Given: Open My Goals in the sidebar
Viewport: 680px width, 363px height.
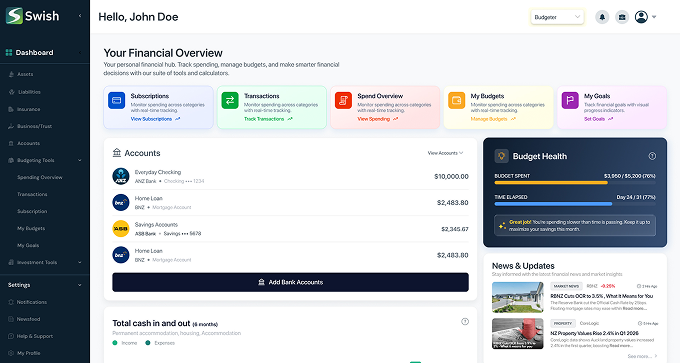Looking at the screenshot, I should (x=28, y=245).
